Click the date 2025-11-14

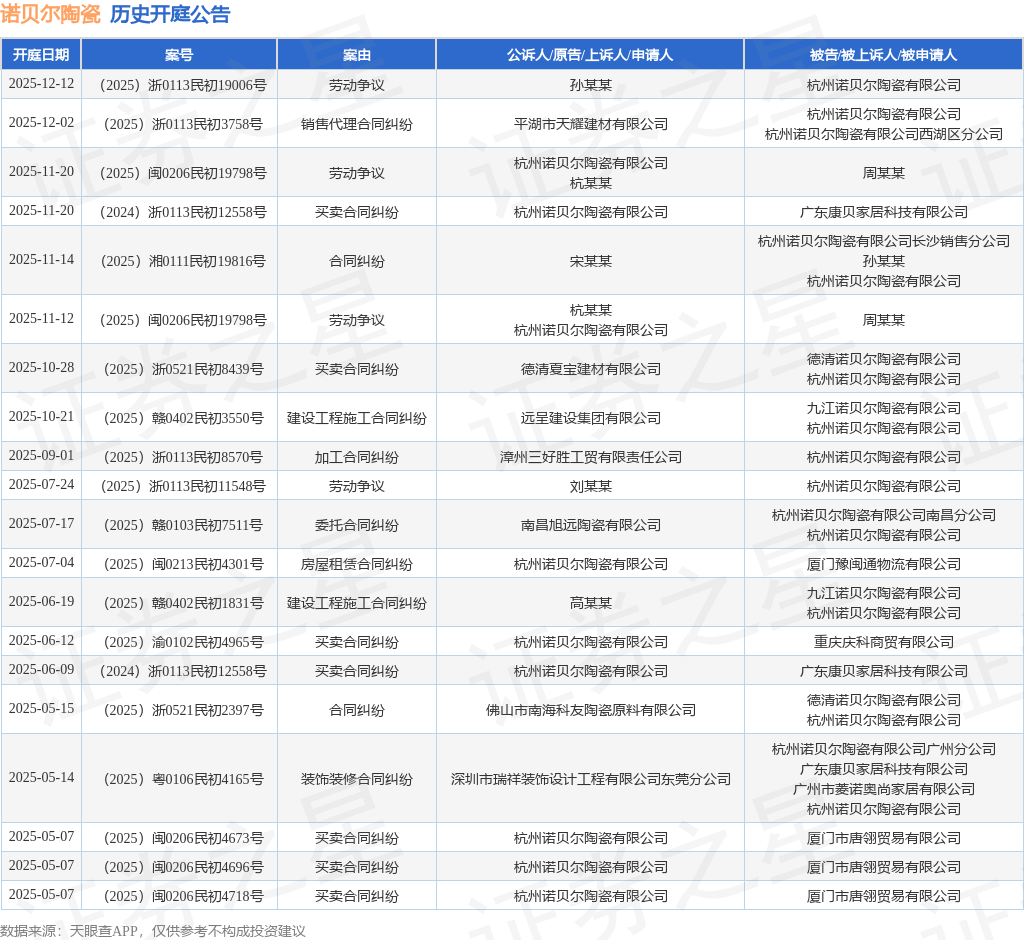pyautogui.click(x=41, y=260)
